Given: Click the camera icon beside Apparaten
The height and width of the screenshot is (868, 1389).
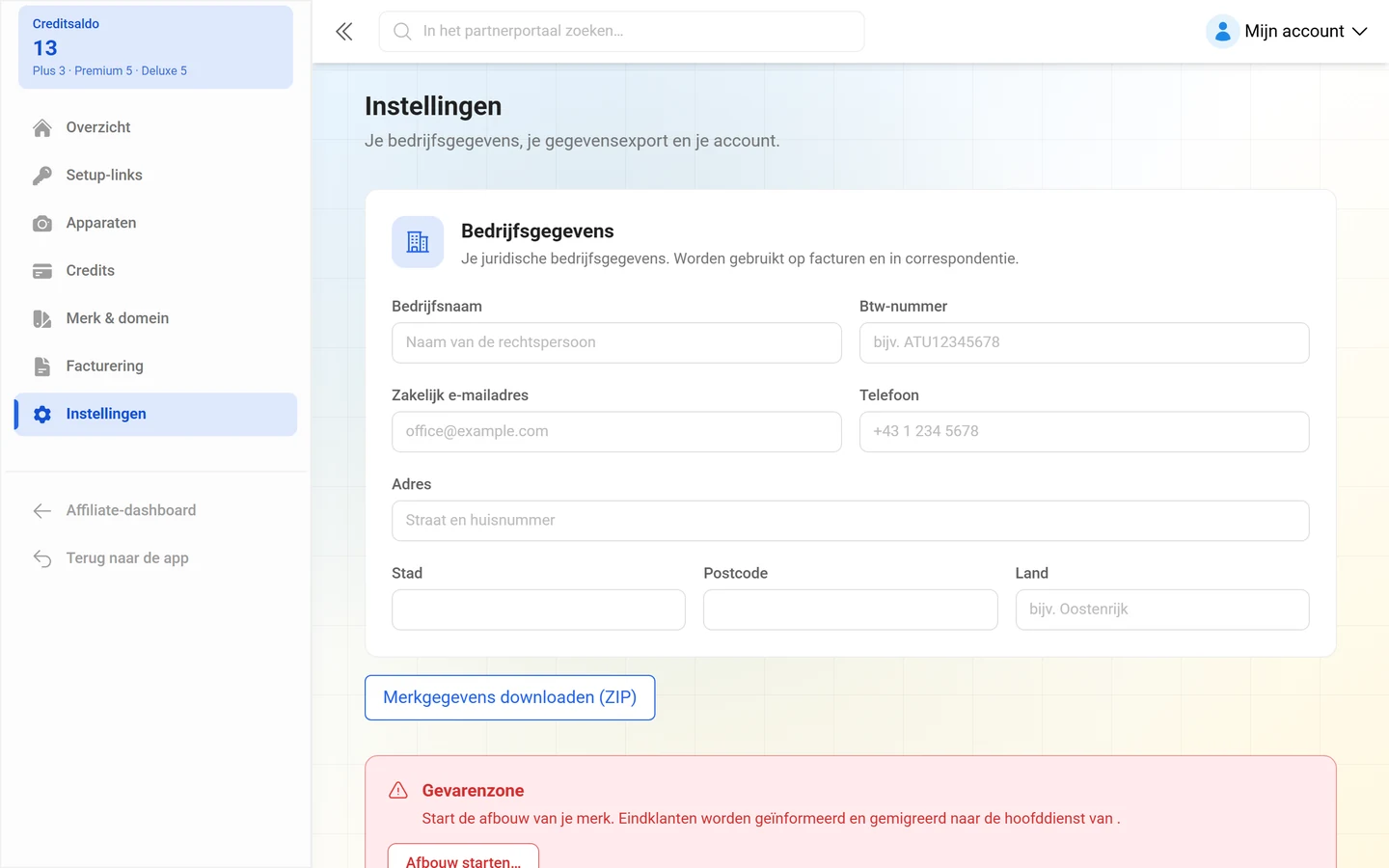Looking at the screenshot, I should tap(42, 224).
